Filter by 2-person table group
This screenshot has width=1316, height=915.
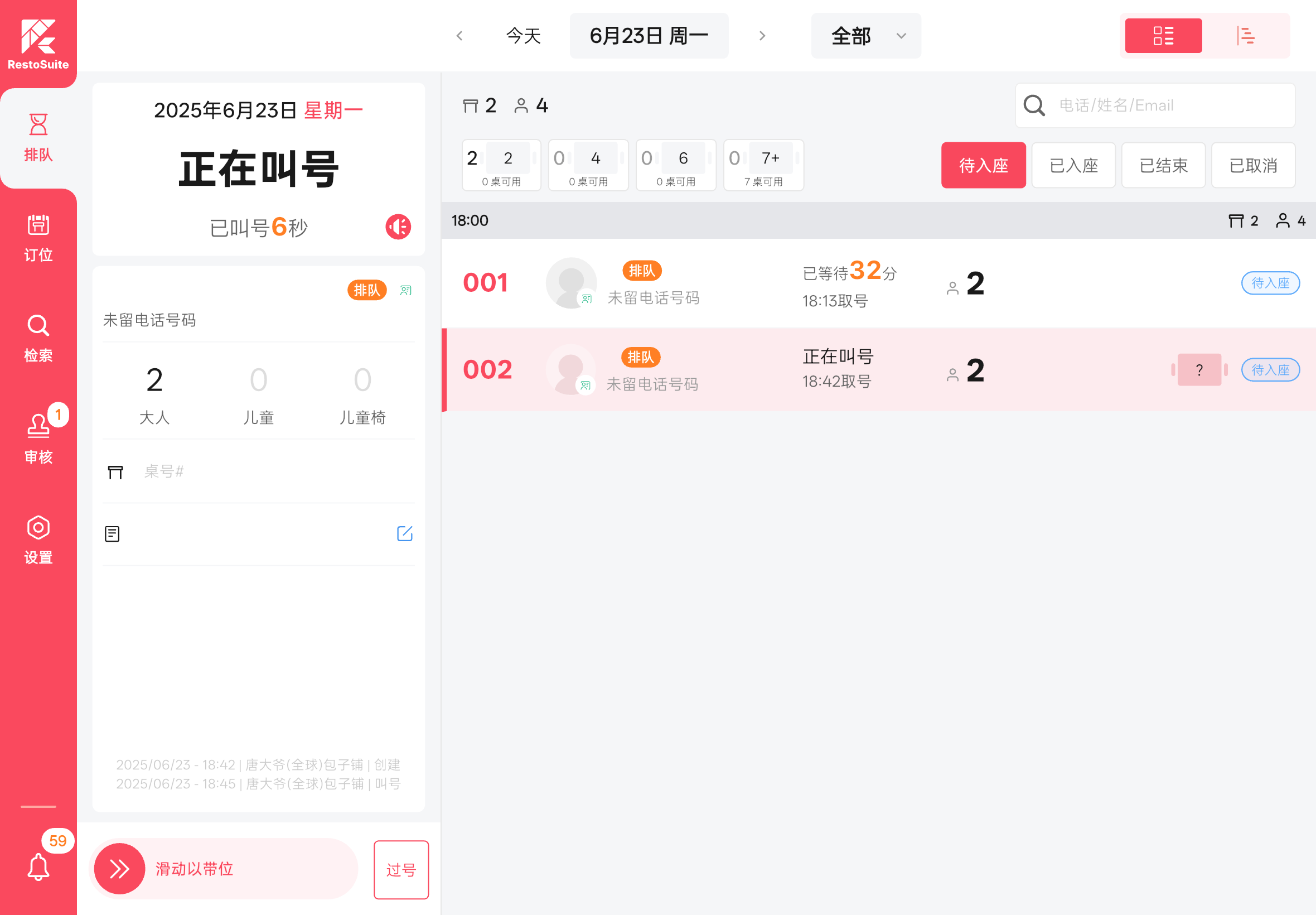point(501,165)
